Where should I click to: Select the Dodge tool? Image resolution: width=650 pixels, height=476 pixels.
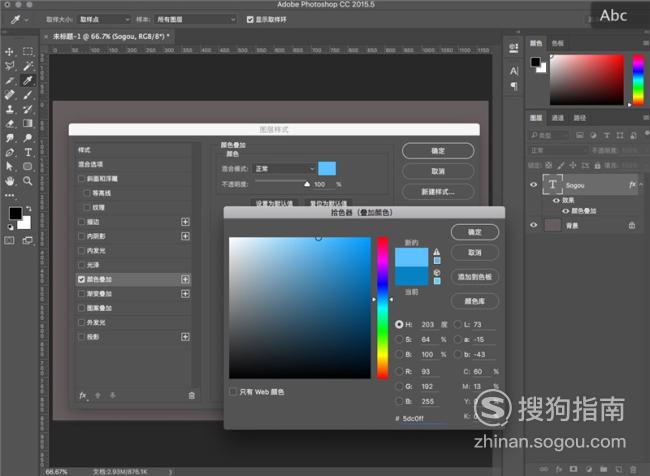point(27,138)
